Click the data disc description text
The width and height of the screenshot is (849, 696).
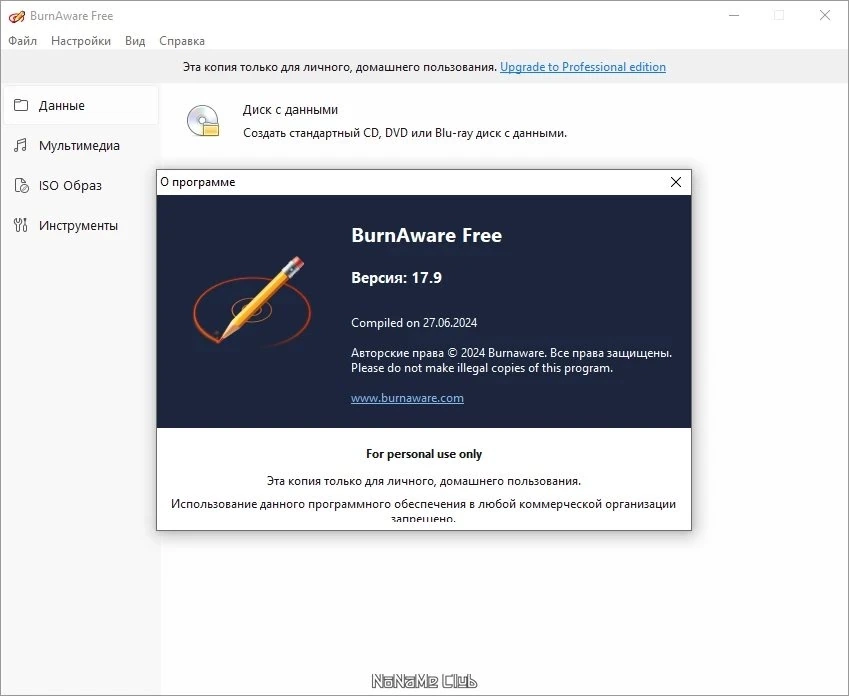404,133
